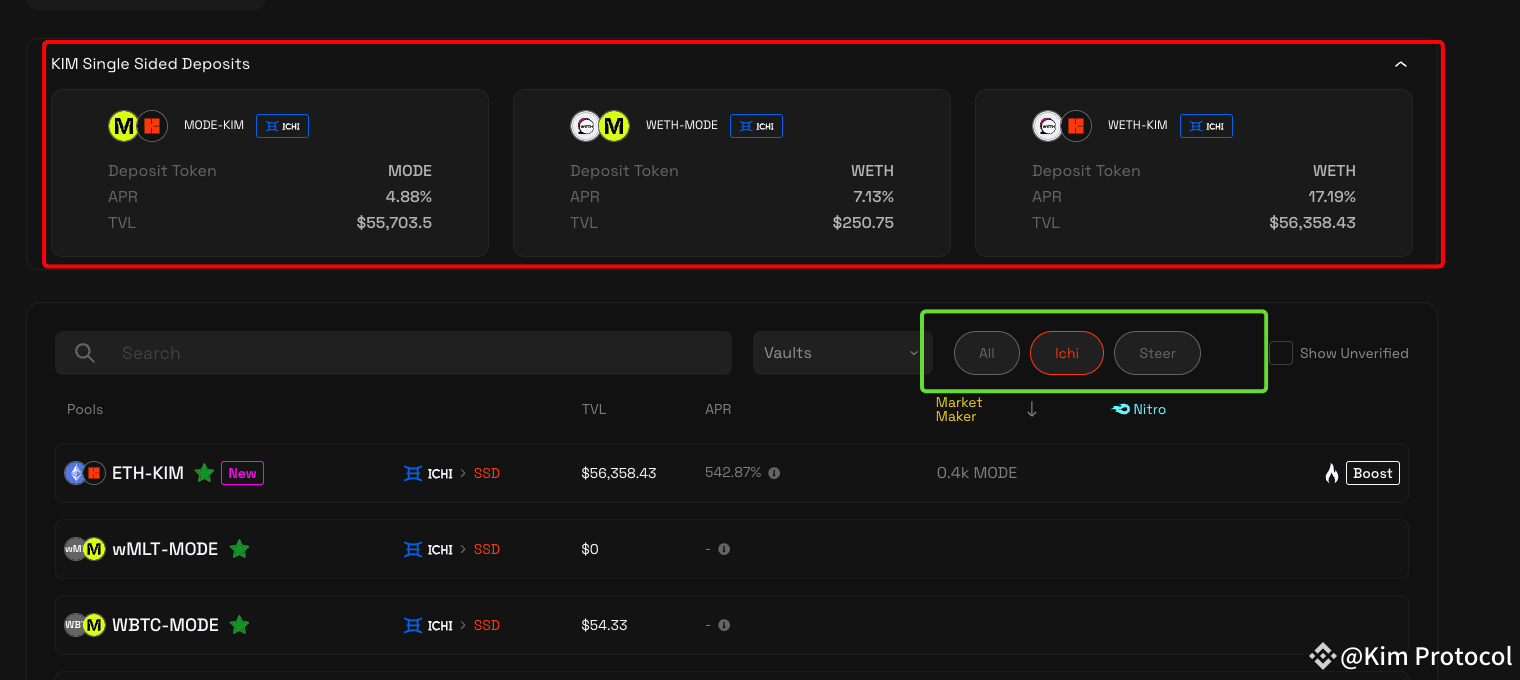Viewport: 1520px width, 680px height.
Task: Click the $250.75 TVL on WETH-MODE card
Action: click(x=863, y=223)
